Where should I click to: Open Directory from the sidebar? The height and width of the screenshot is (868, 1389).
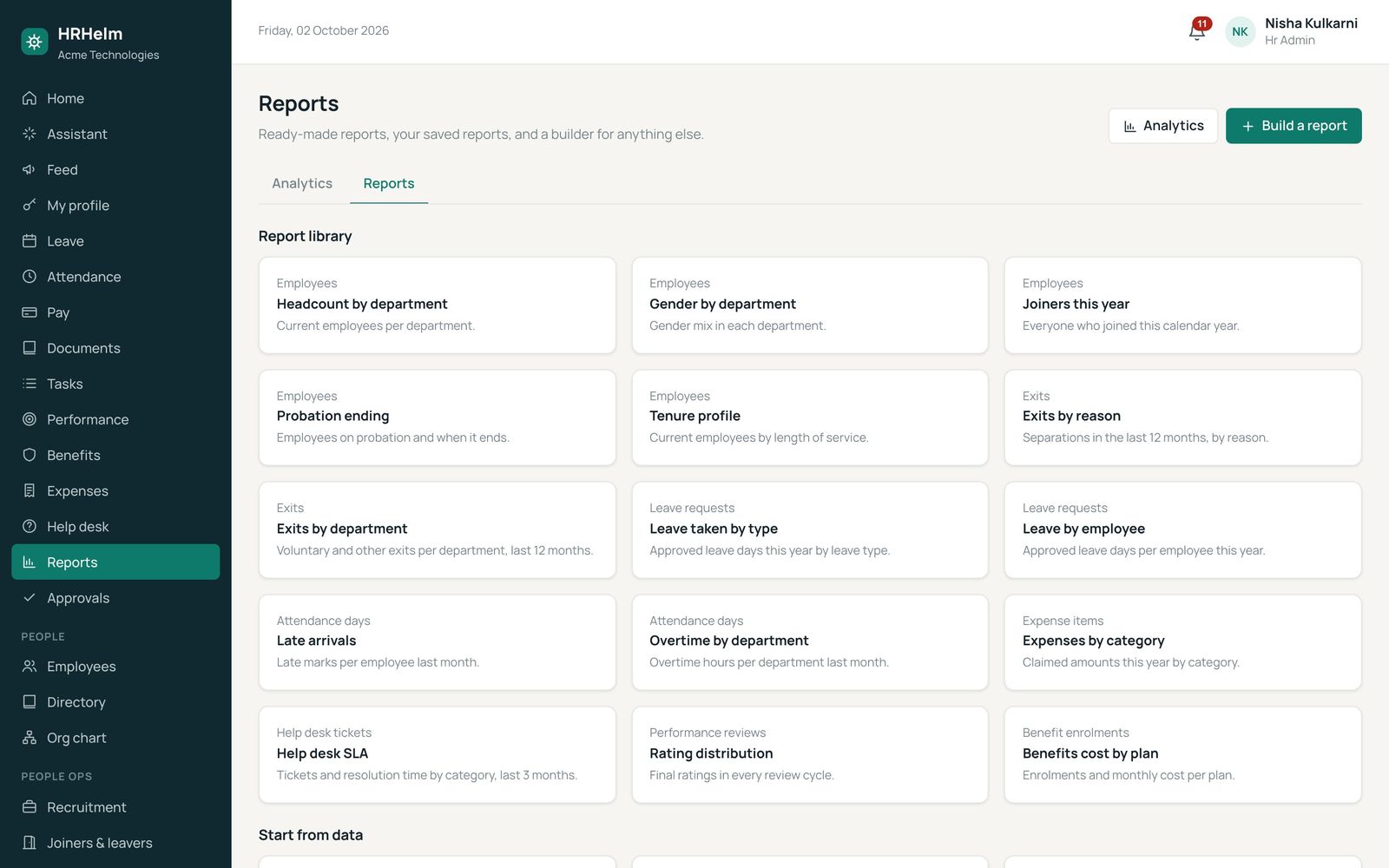[115, 701]
